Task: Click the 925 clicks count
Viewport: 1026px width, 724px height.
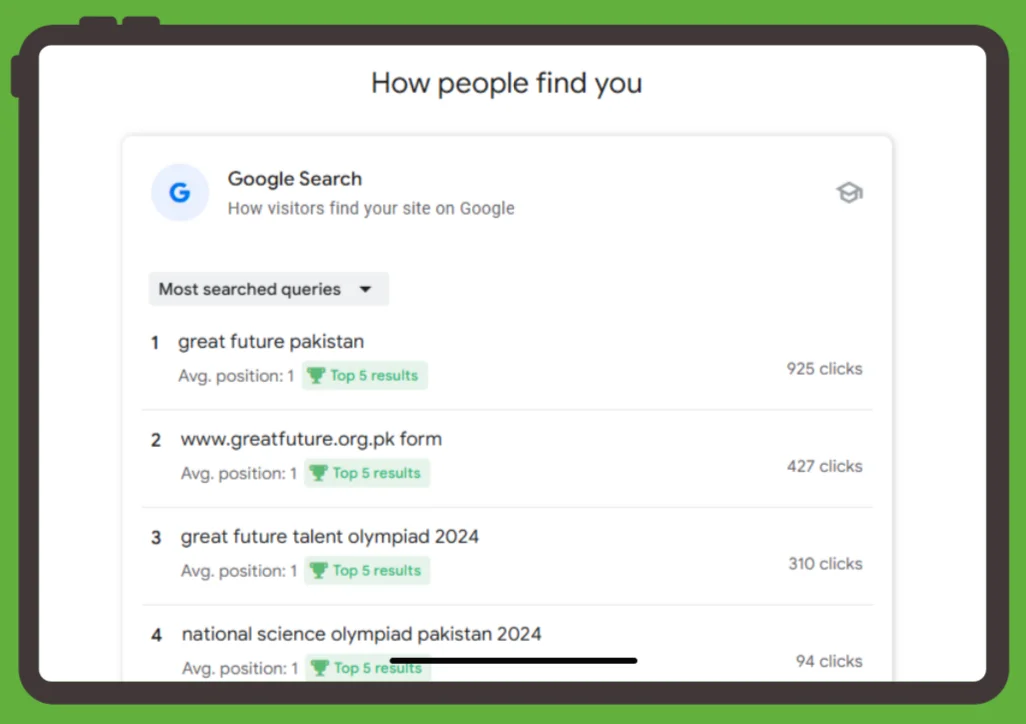Action: (824, 369)
